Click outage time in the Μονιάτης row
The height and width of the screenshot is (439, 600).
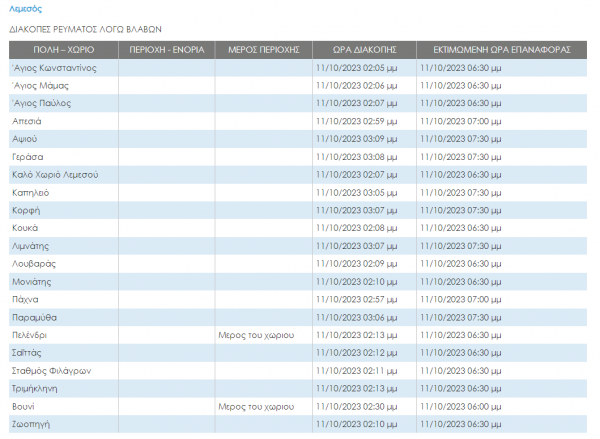(x=357, y=282)
